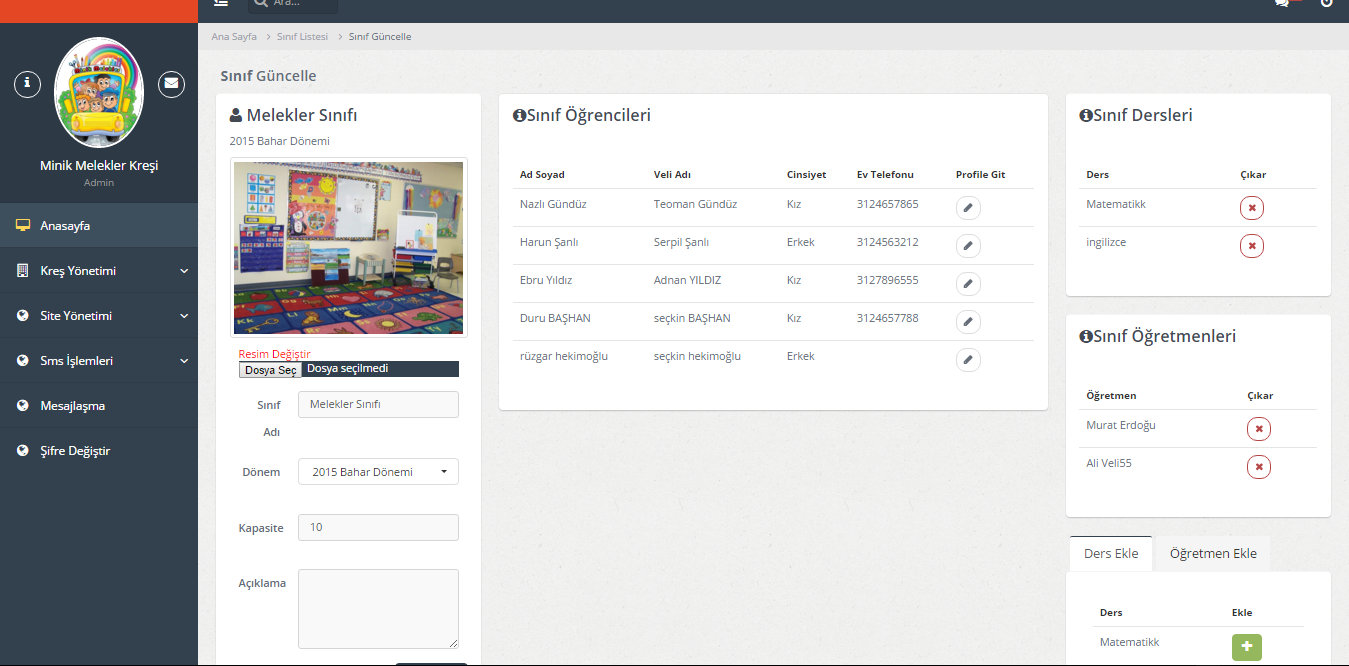
Task: Edit Nazlı Gündüz's profile via pencil icon
Action: pos(967,208)
